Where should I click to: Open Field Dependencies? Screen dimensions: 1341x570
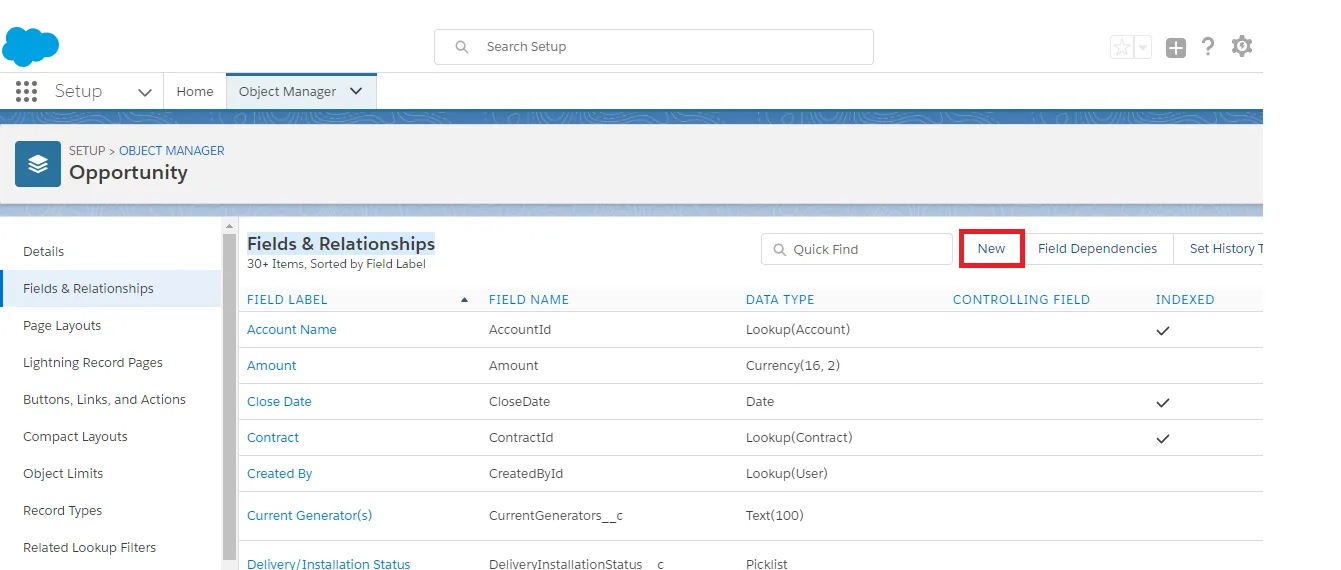pyautogui.click(x=1097, y=249)
